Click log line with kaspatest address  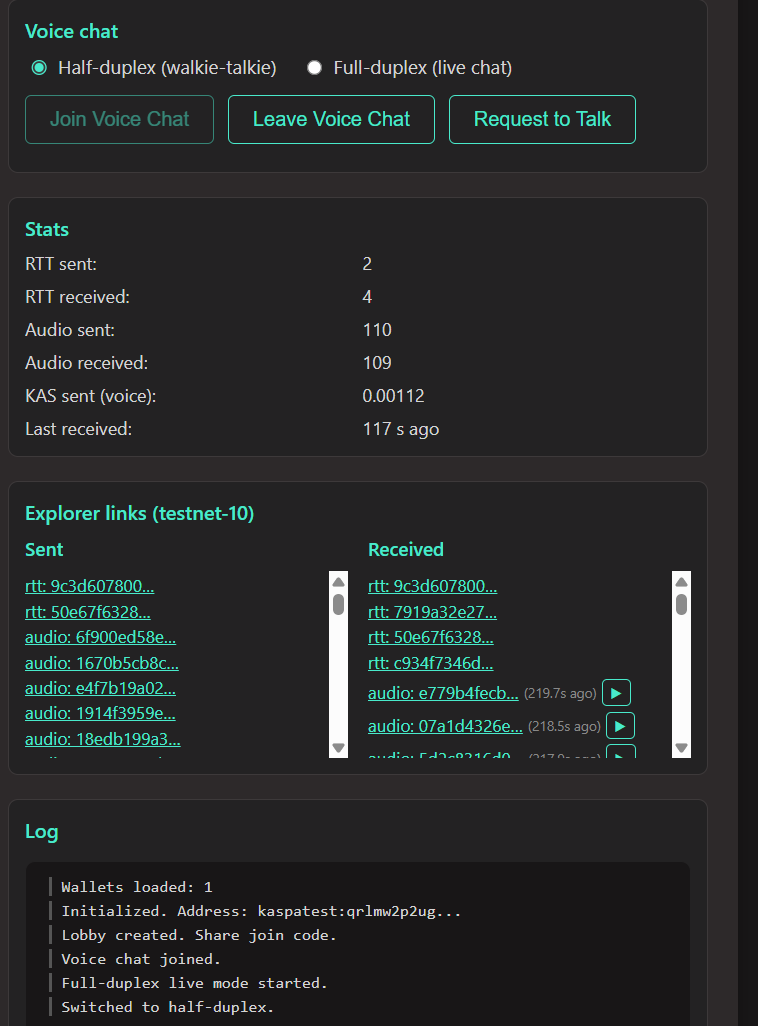(x=261, y=911)
